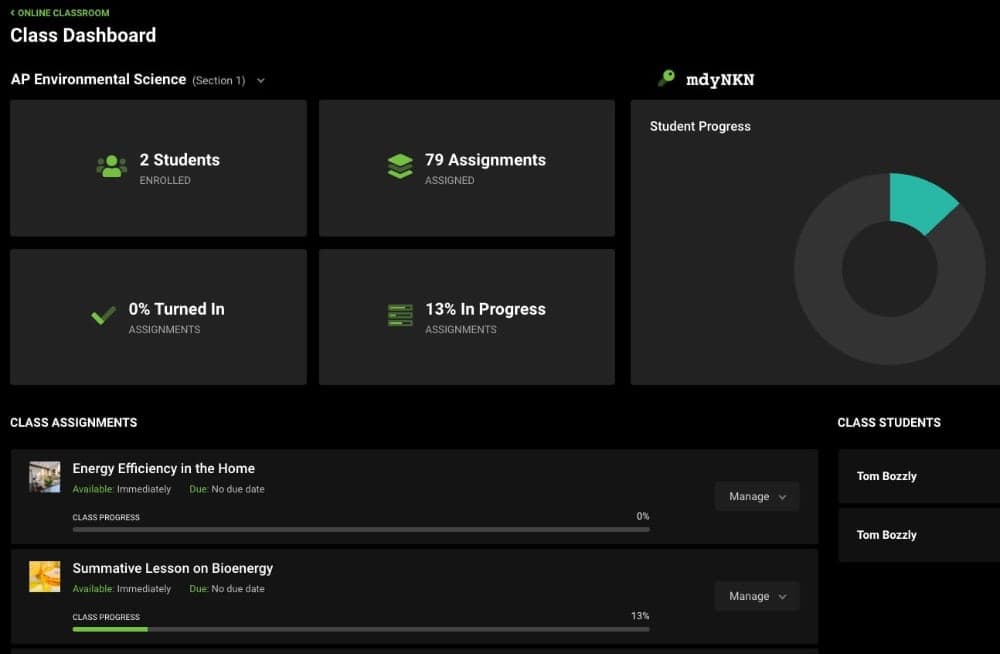Click the stacked layers assignments icon
1000x654 pixels.
coord(400,167)
